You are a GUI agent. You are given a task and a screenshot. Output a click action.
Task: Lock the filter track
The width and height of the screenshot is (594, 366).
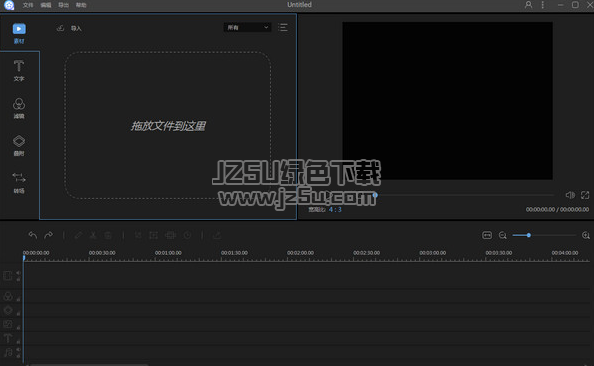[x=18, y=299]
